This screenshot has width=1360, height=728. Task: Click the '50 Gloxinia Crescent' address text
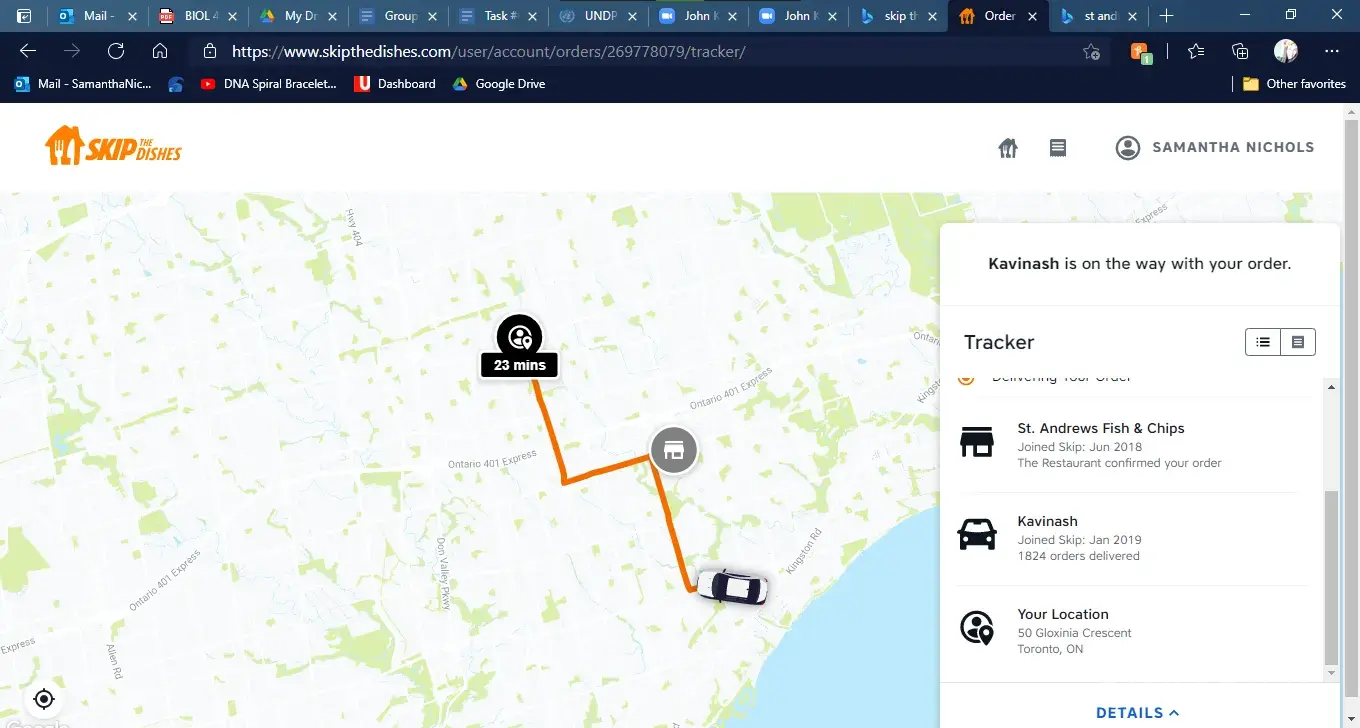(x=1075, y=633)
